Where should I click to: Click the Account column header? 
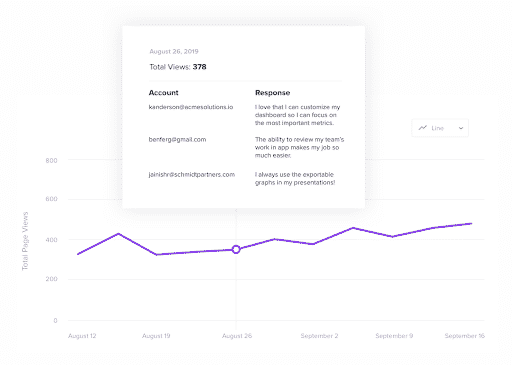(x=163, y=93)
